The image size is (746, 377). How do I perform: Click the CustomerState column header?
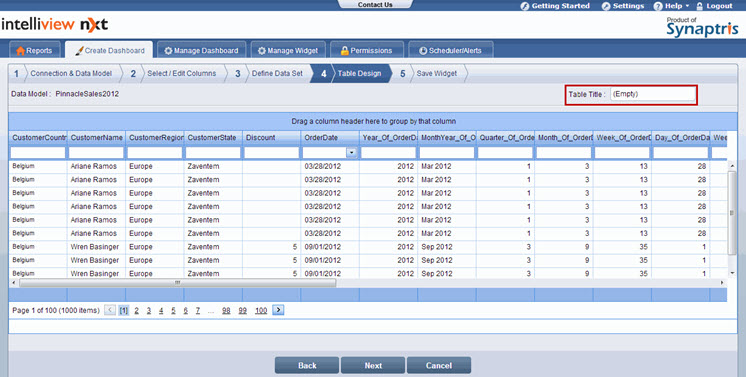tap(213, 138)
